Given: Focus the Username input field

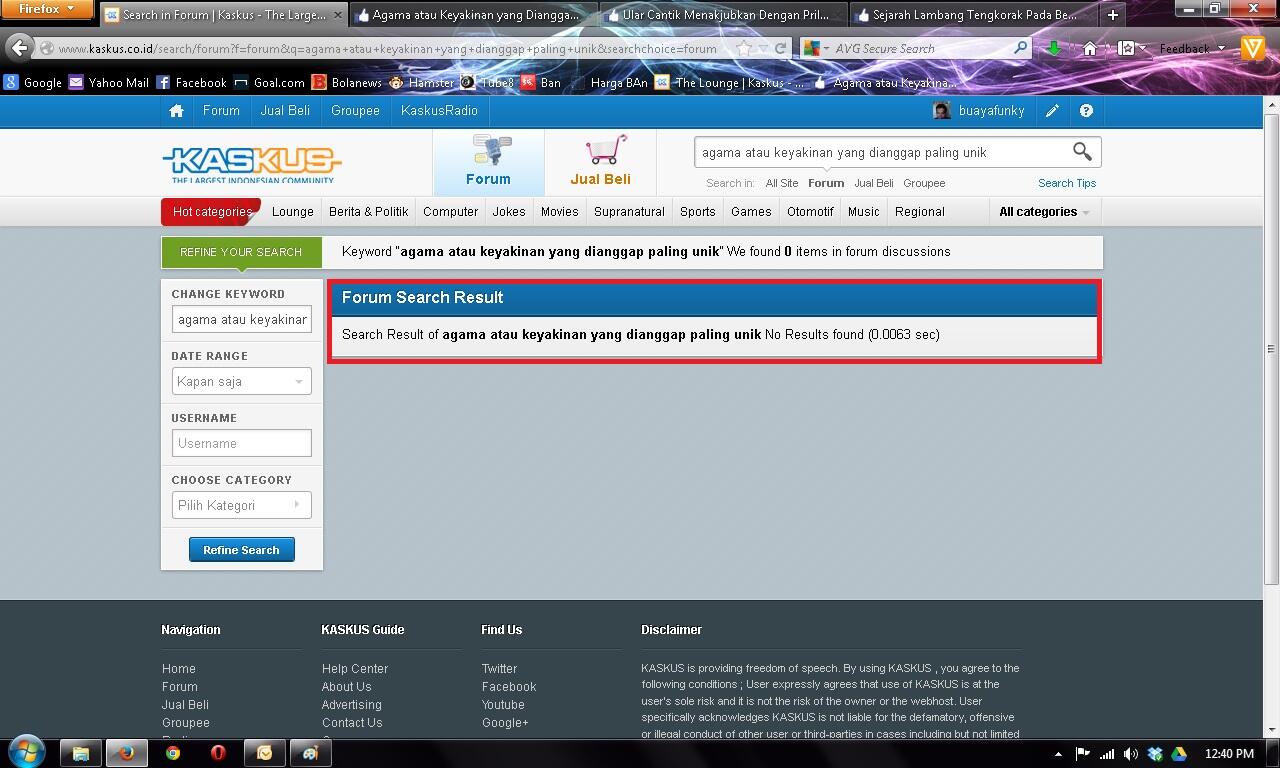Looking at the screenshot, I should [x=241, y=443].
